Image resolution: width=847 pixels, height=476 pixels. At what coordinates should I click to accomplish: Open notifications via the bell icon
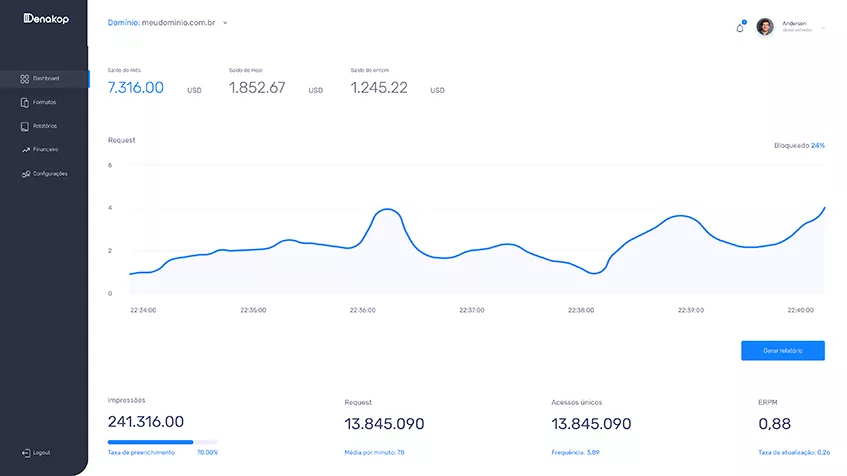[740, 27]
